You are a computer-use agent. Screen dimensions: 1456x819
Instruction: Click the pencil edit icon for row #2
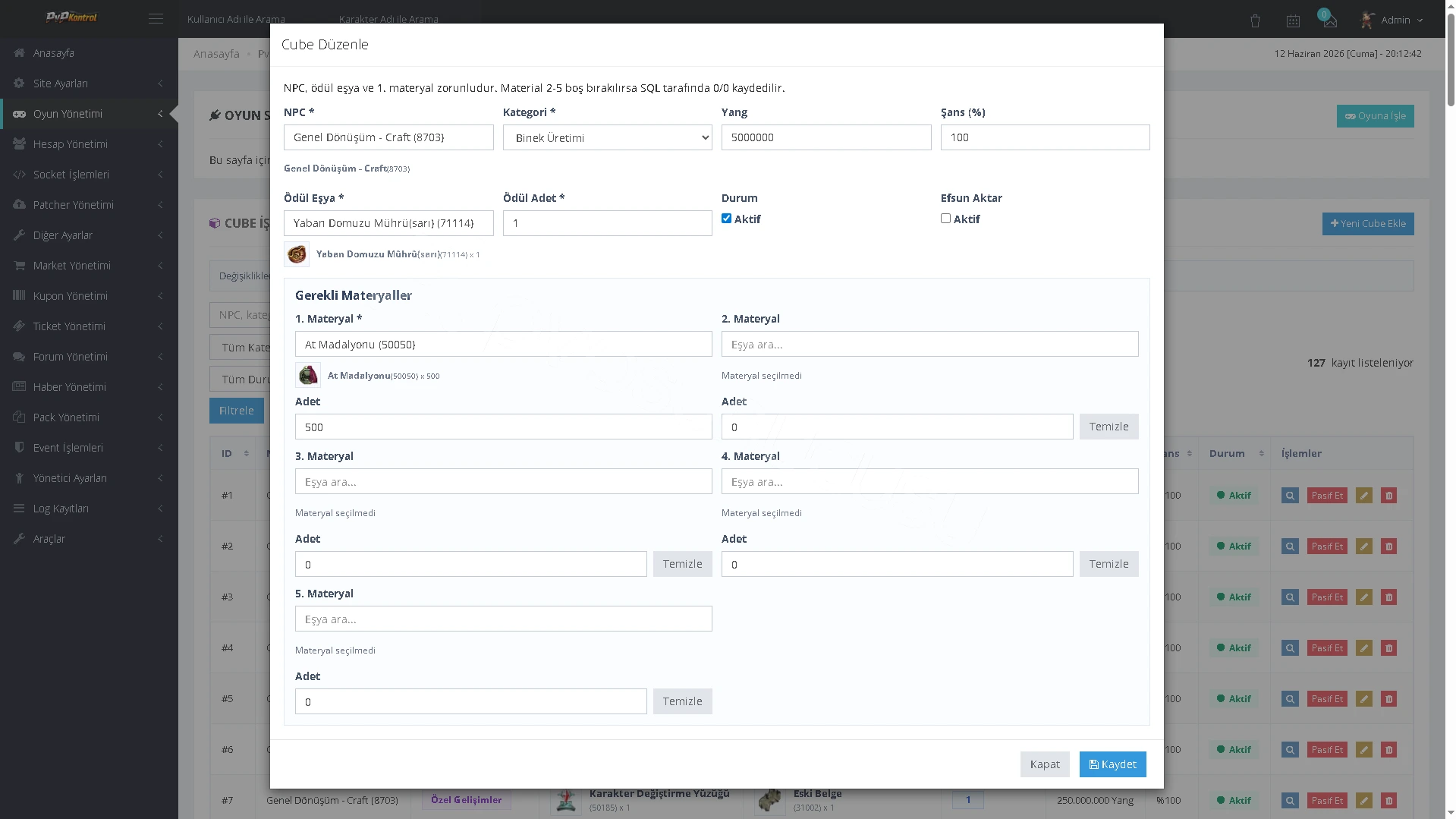coord(1364,547)
